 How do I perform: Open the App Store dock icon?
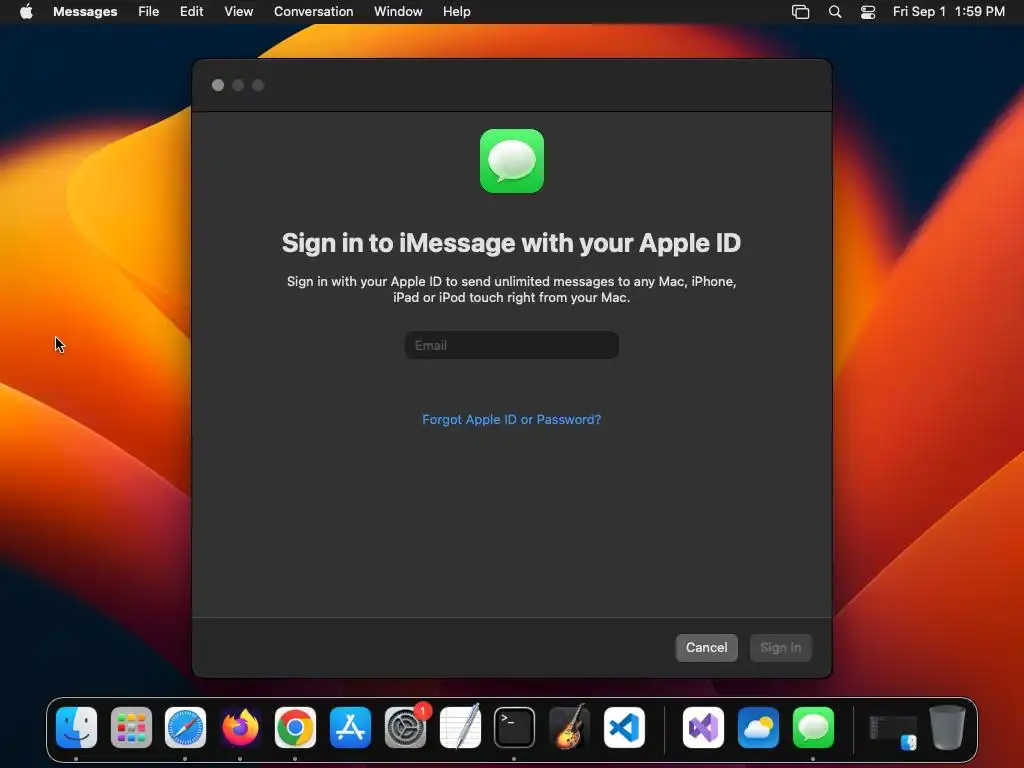click(350, 727)
